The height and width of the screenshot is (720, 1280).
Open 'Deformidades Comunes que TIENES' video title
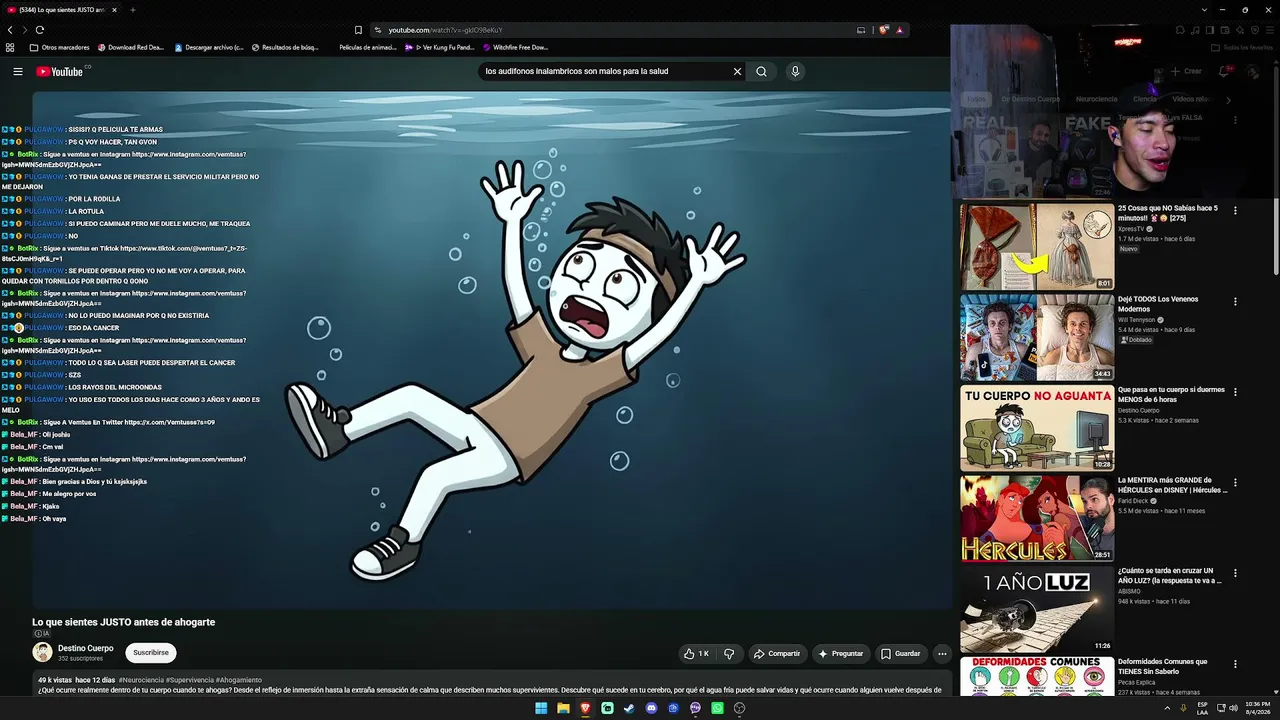[x=1164, y=667]
